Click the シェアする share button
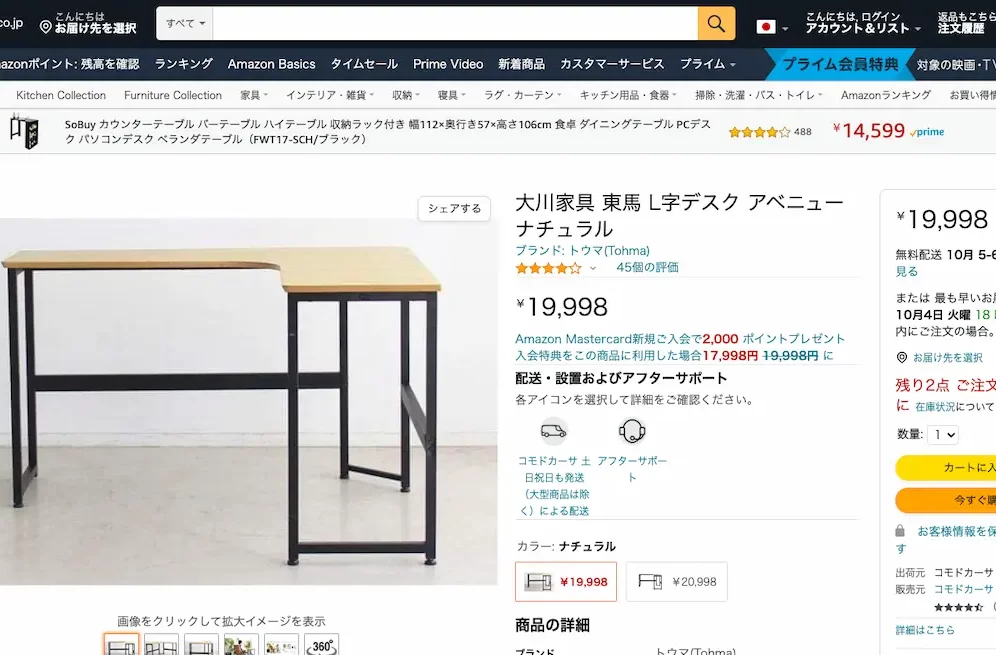 [x=454, y=208]
